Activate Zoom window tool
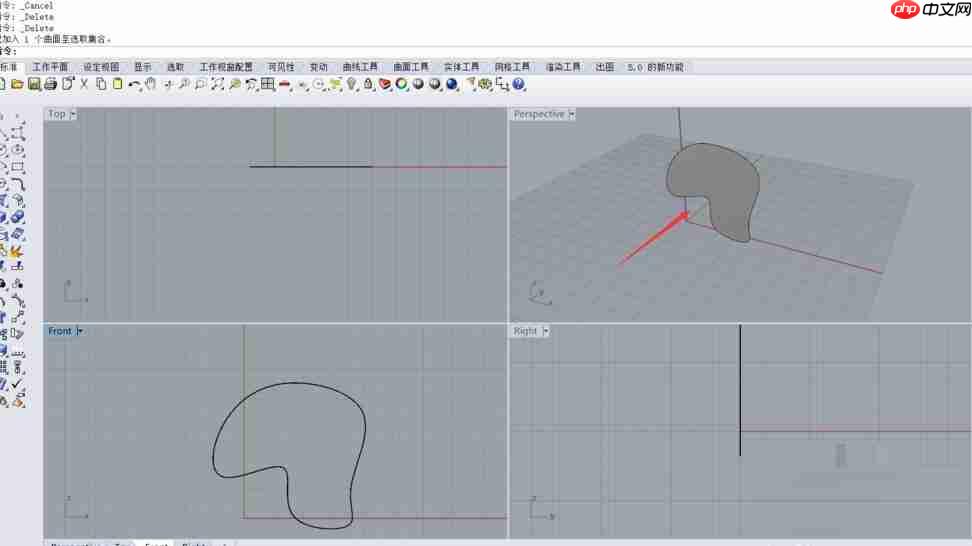 coord(201,84)
